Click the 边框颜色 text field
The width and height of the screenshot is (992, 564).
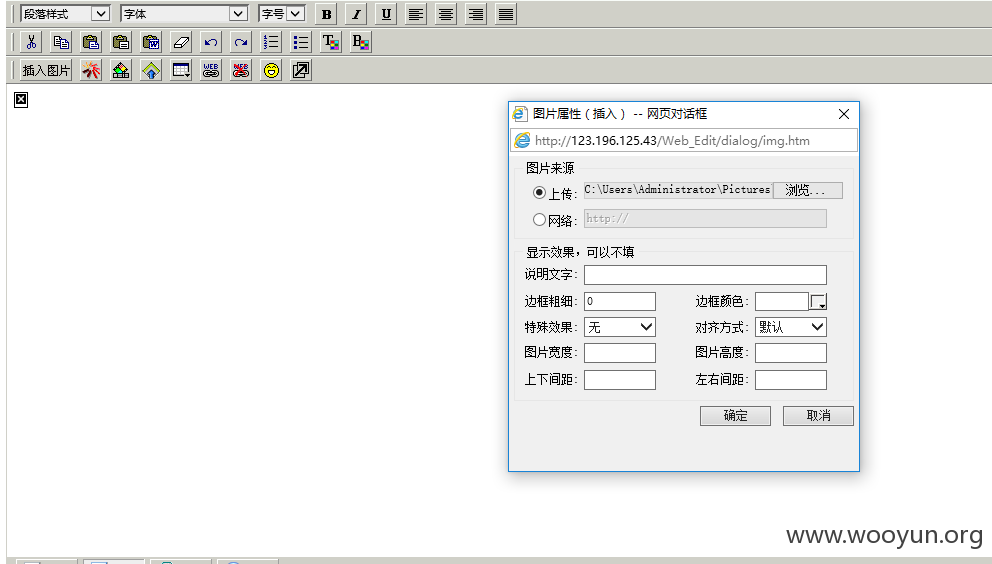(x=782, y=301)
